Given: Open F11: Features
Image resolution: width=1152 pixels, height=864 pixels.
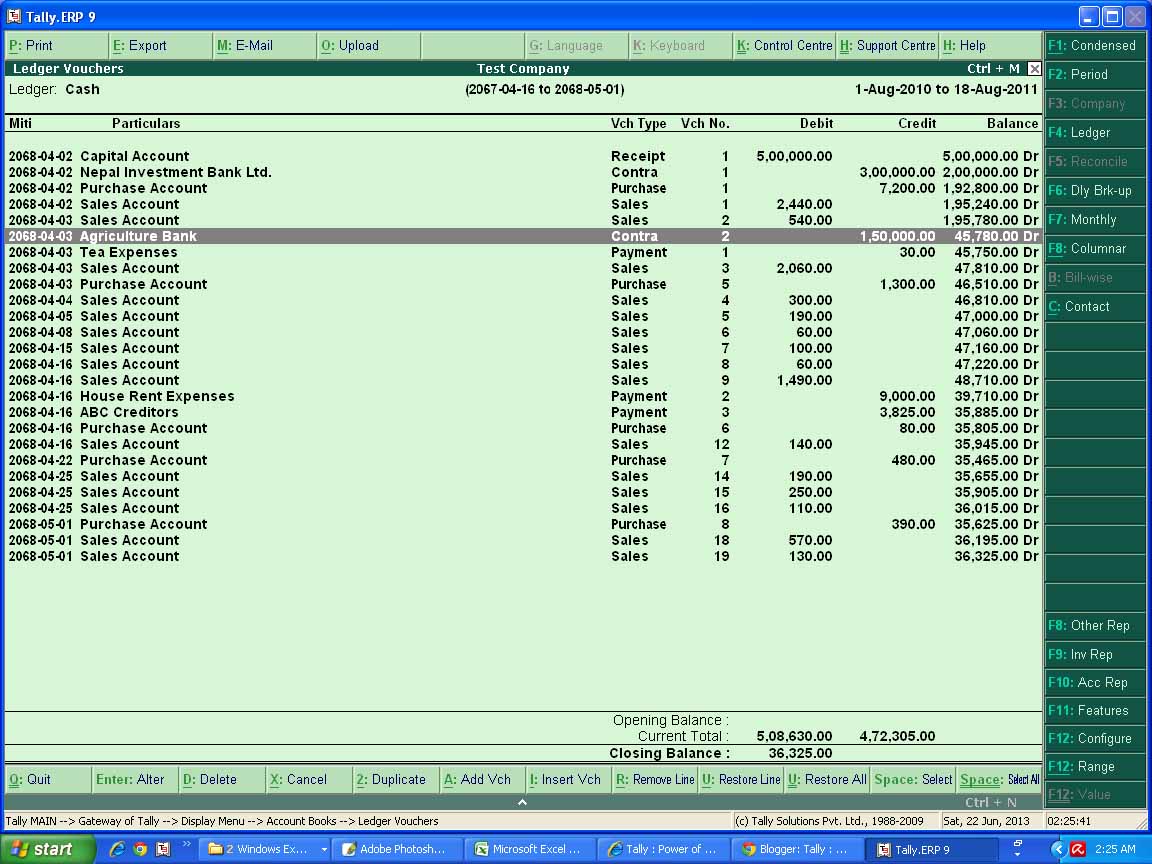Looking at the screenshot, I should pyautogui.click(x=1095, y=710).
